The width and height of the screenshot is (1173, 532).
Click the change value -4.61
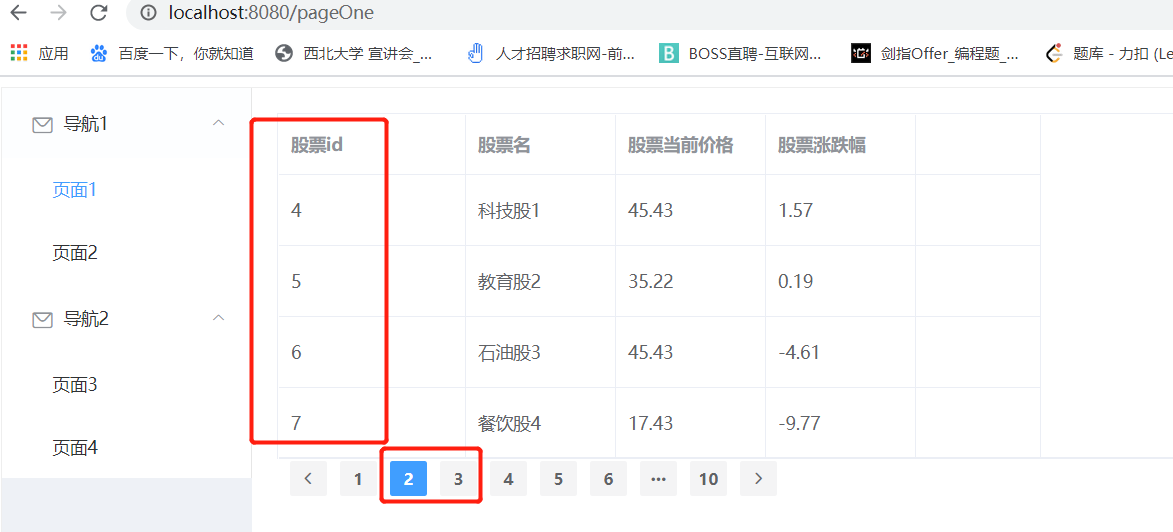(x=799, y=352)
